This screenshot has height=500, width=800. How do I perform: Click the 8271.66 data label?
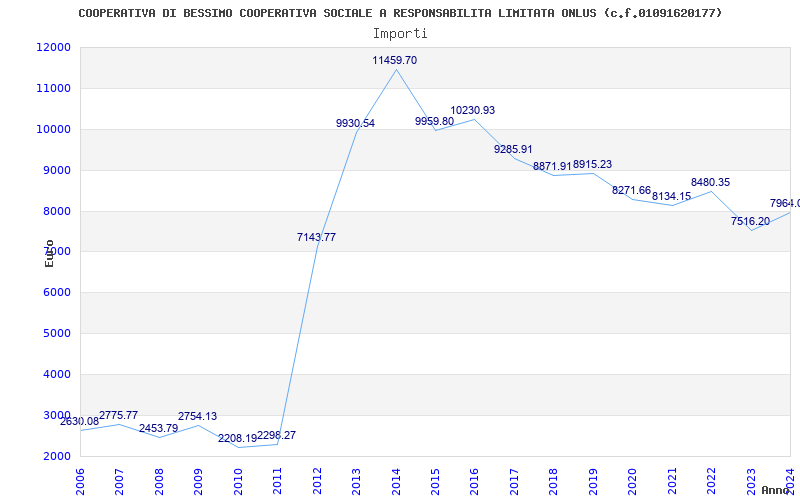click(632, 190)
